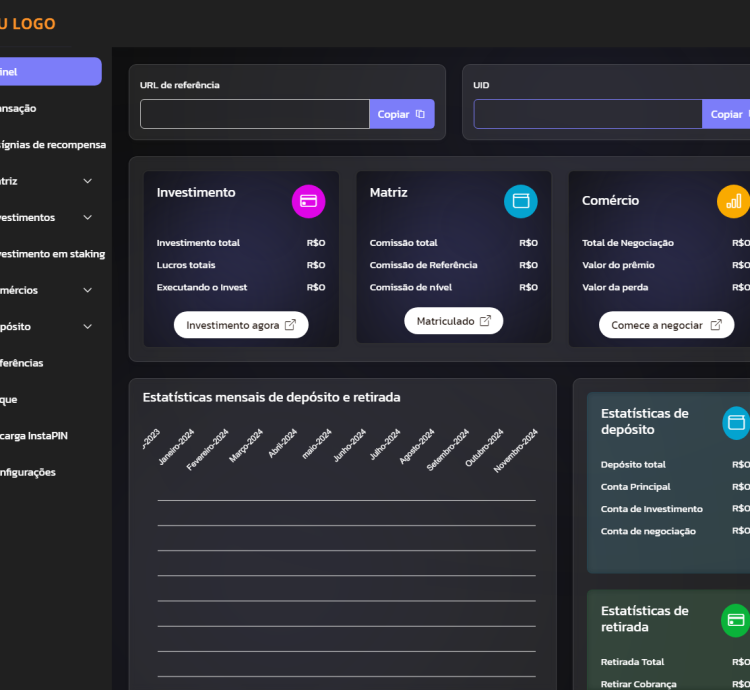This screenshot has width=750, height=690.
Task: Expand the Comércios sidebar submenu chevron
Action: [88, 290]
